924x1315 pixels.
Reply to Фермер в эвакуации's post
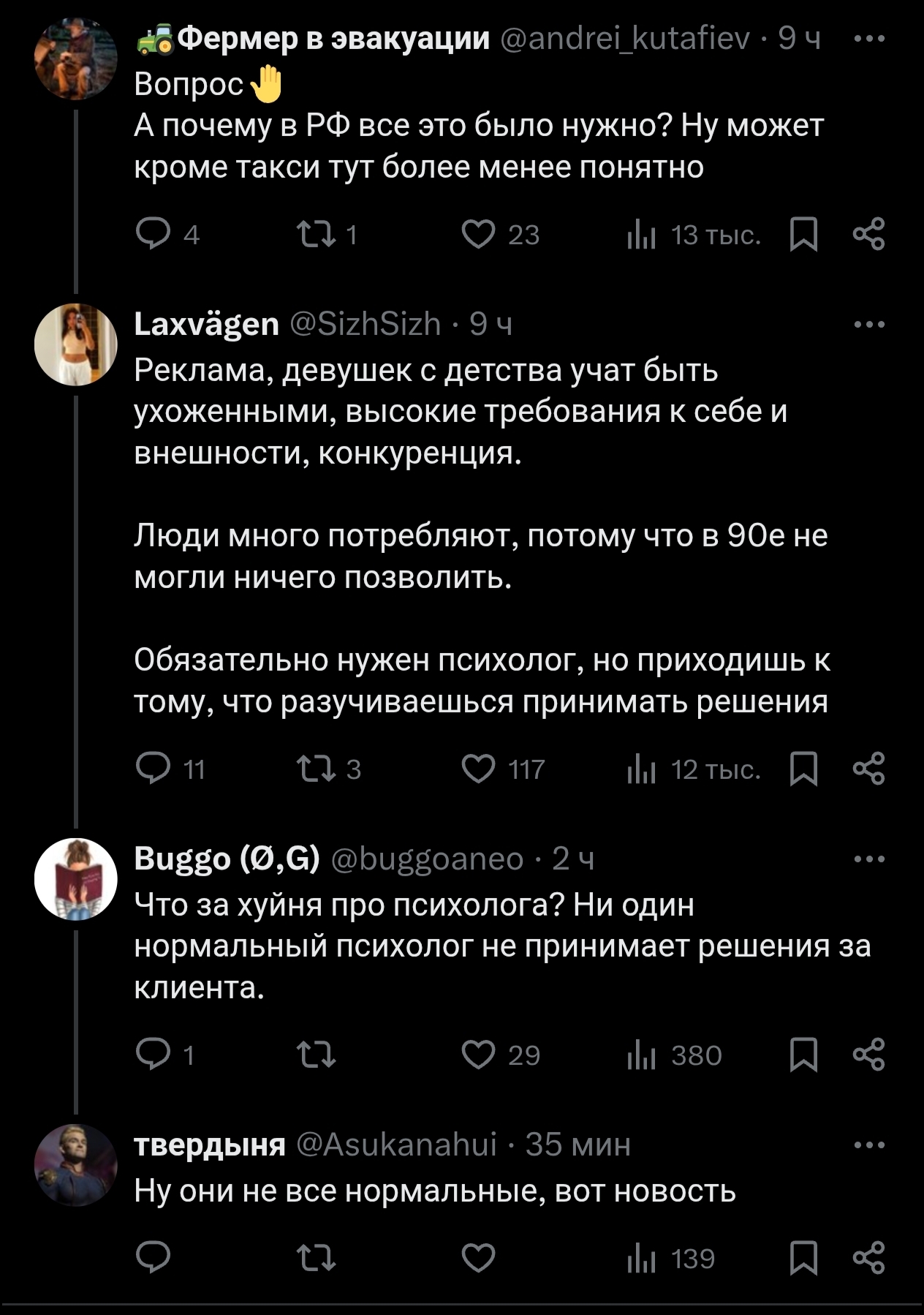[x=154, y=235]
